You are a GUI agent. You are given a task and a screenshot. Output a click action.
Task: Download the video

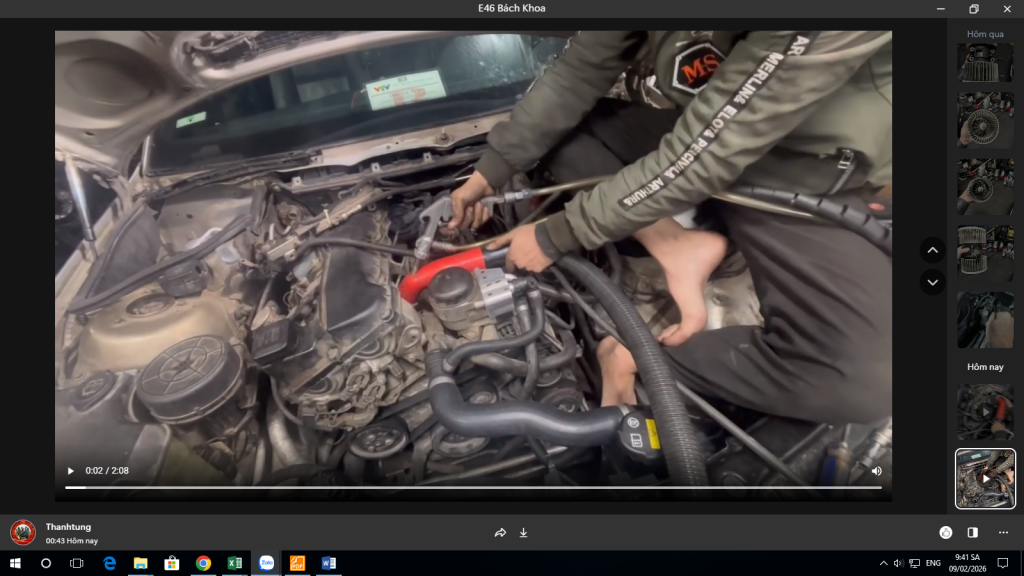coord(523,533)
